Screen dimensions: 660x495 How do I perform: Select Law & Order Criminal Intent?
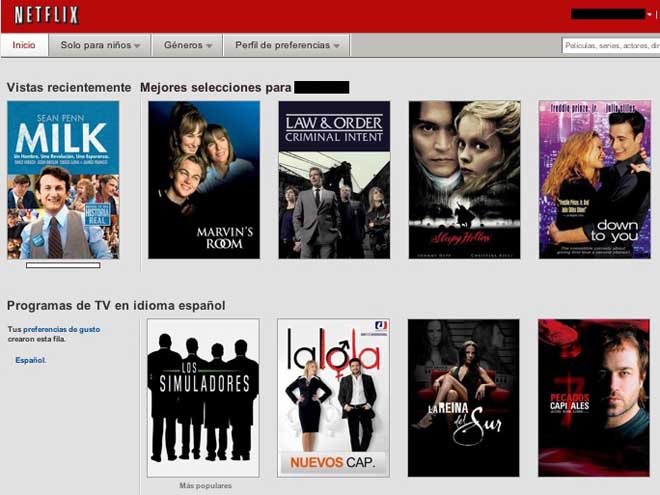[x=334, y=179]
